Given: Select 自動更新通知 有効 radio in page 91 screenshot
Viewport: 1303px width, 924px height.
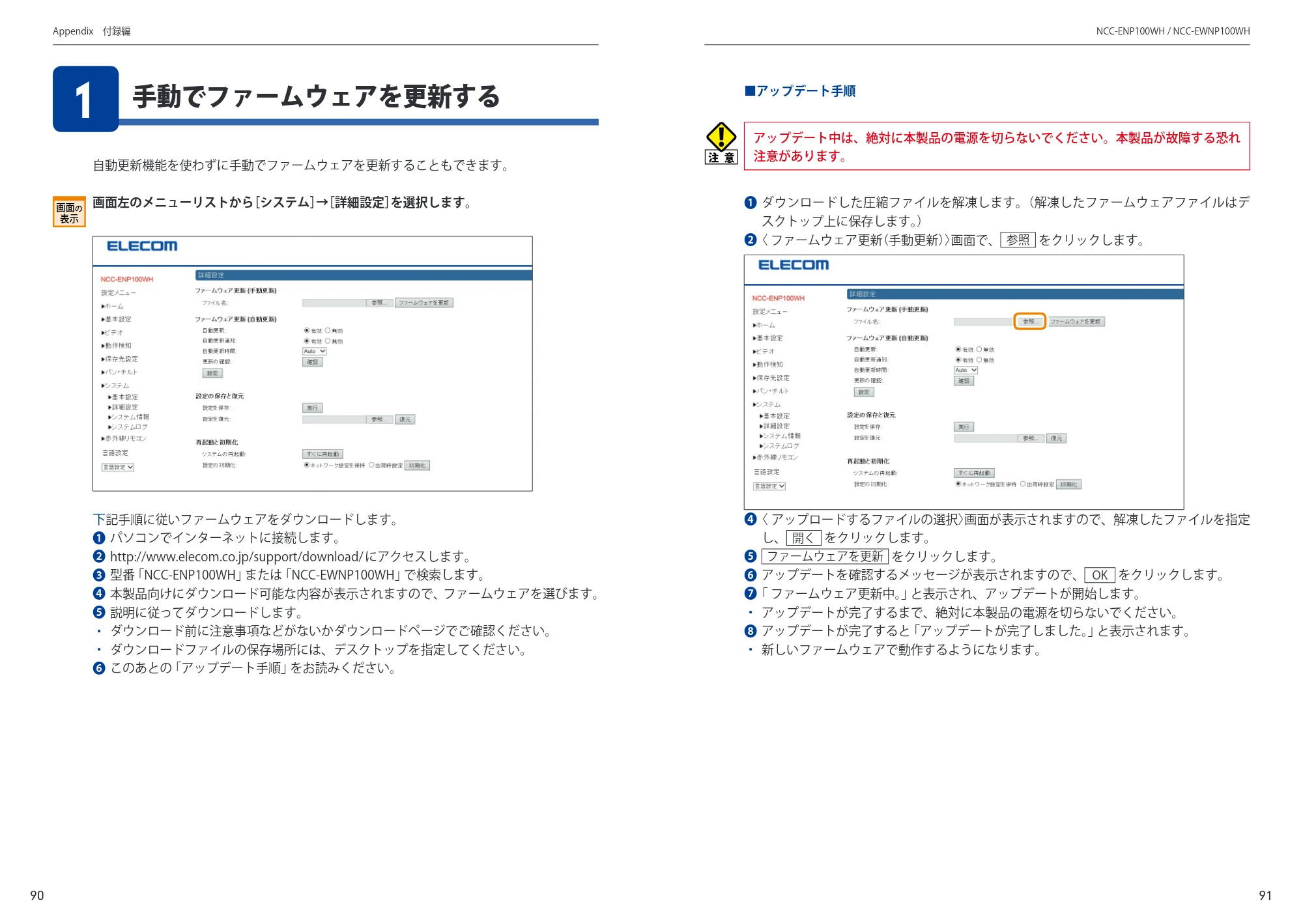Looking at the screenshot, I should [958, 360].
